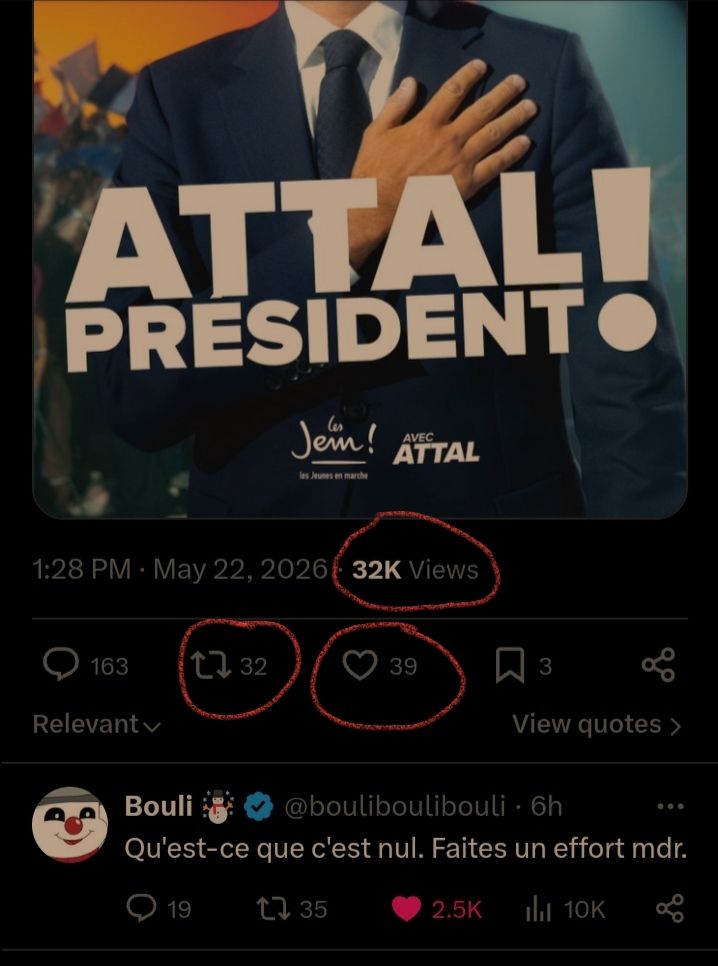Open Bouli's profile via display name
The height and width of the screenshot is (966, 718).
click(x=158, y=806)
